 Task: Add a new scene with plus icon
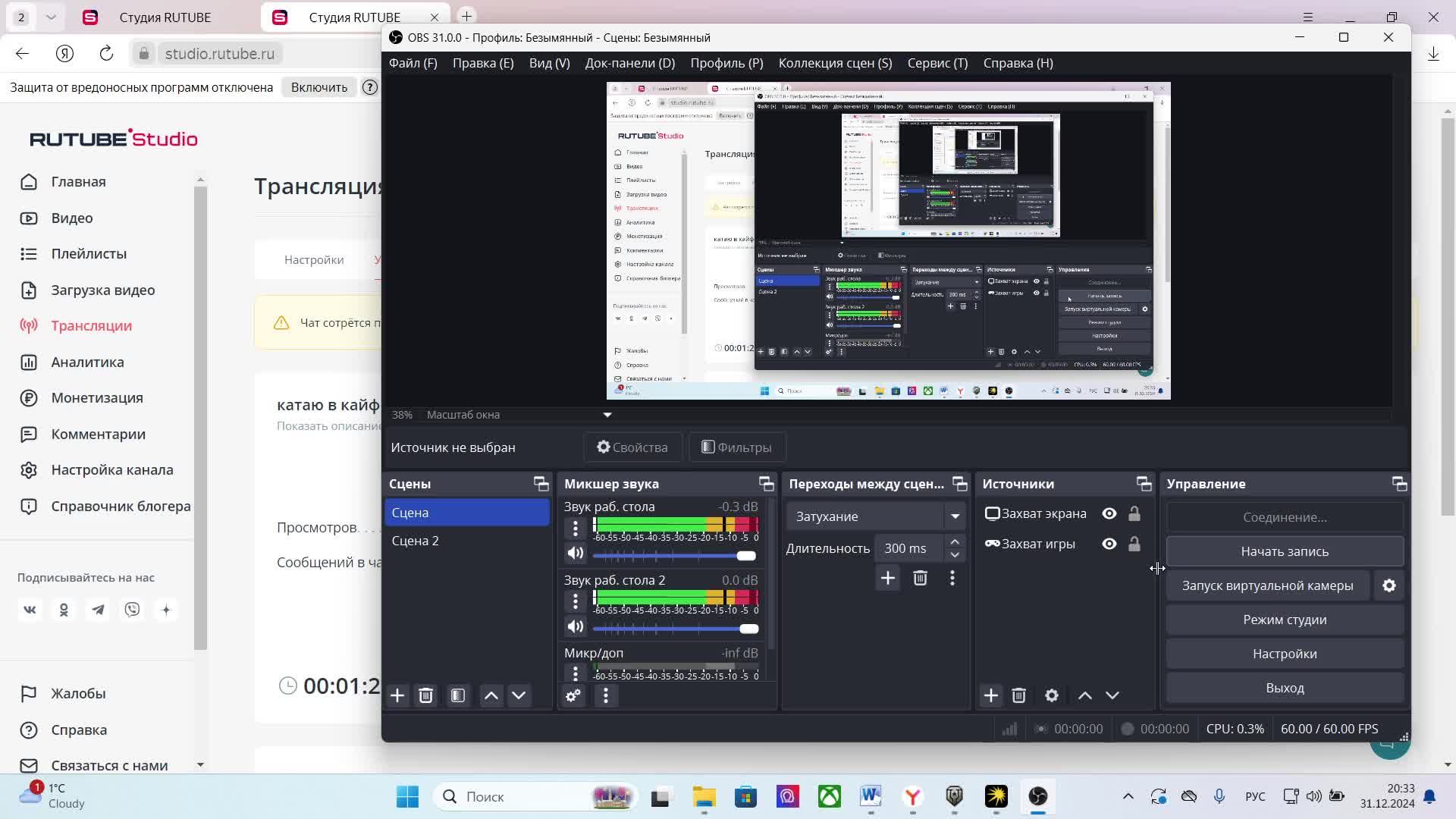[x=397, y=696]
